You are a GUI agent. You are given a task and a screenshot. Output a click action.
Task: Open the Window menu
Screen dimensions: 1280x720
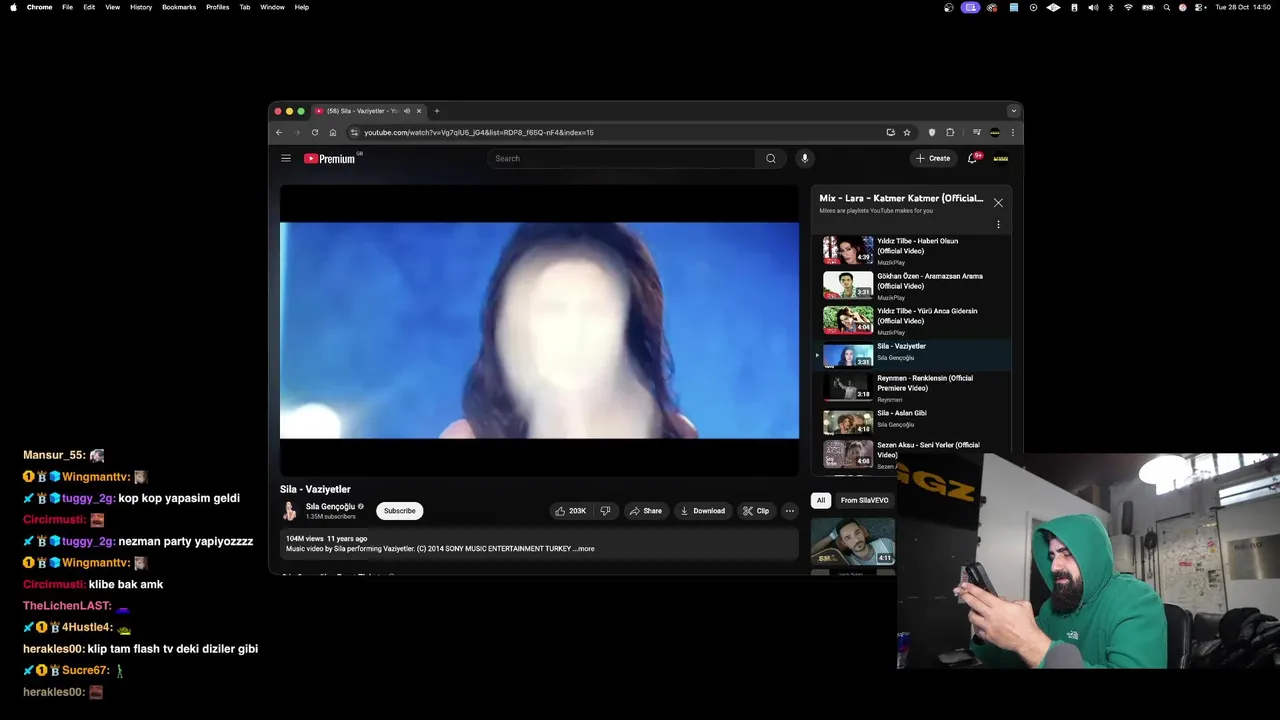(x=272, y=7)
